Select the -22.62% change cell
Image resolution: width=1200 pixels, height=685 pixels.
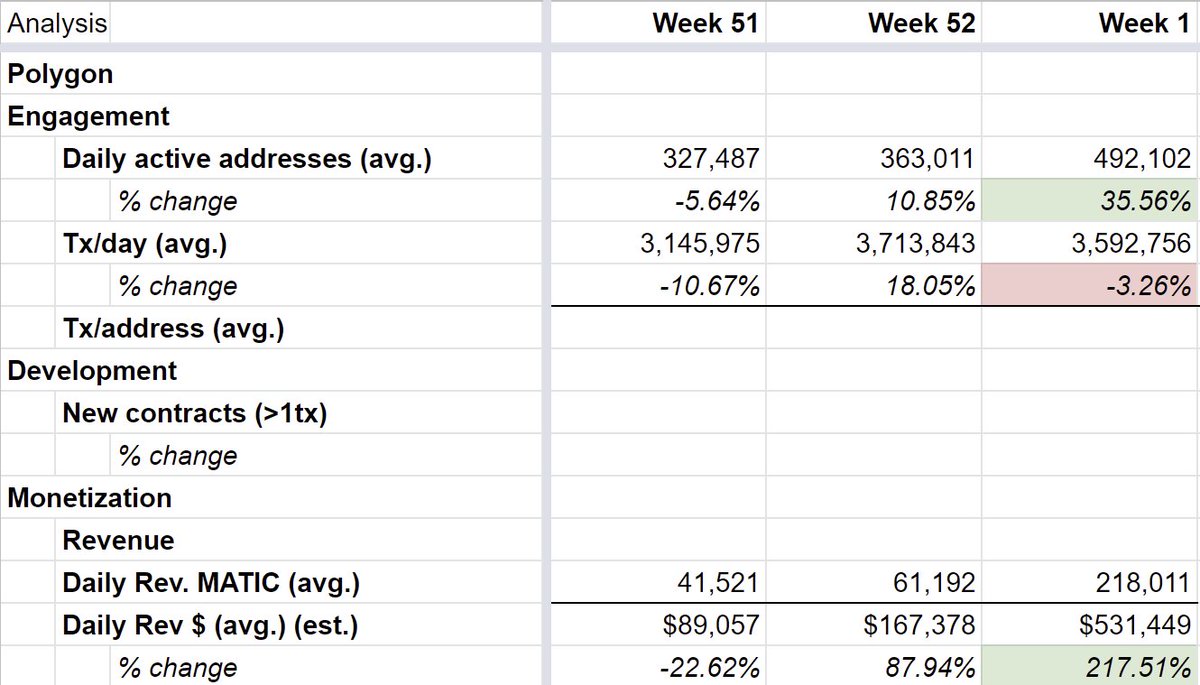click(x=659, y=667)
